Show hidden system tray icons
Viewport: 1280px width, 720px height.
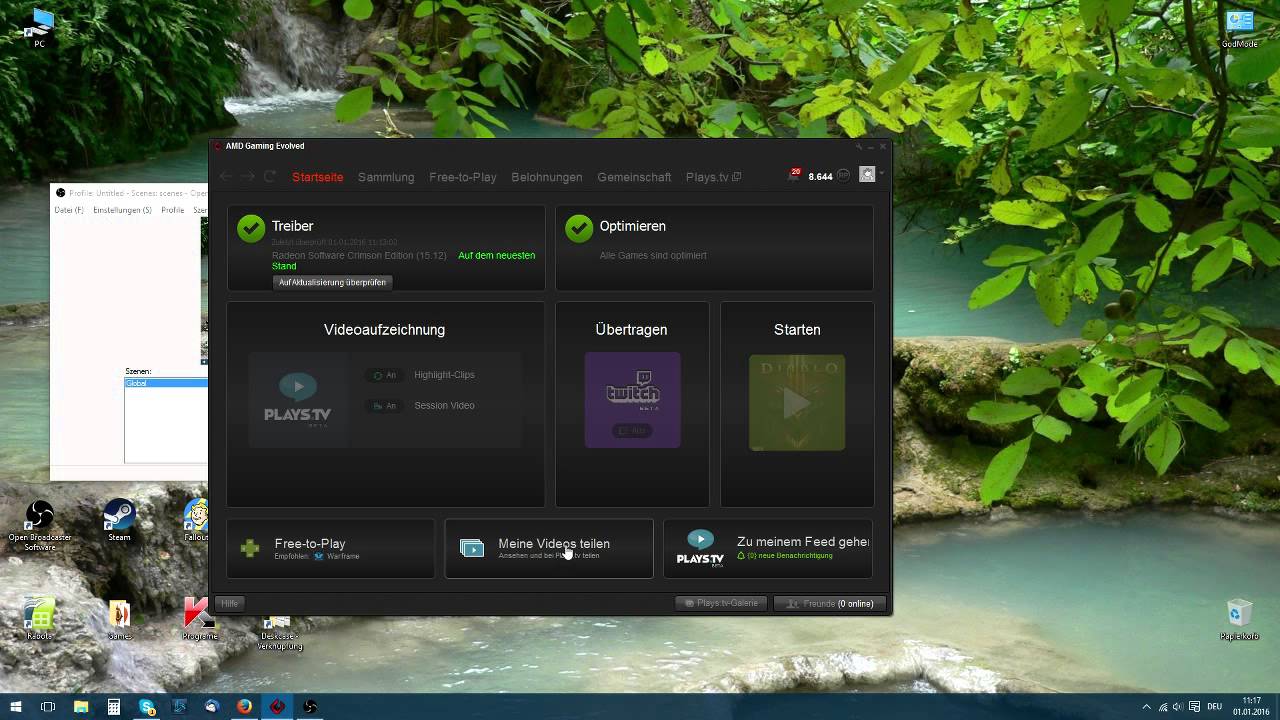[x=1146, y=706]
